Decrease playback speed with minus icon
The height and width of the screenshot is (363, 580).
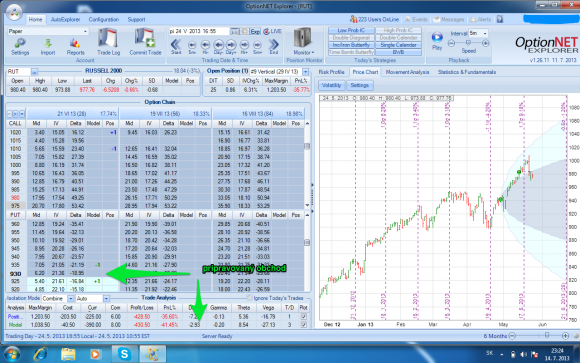point(451,43)
